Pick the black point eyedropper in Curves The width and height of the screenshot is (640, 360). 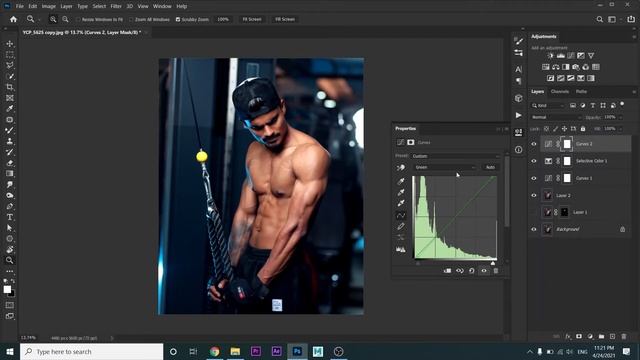pyautogui.click(x=401, y=181)
